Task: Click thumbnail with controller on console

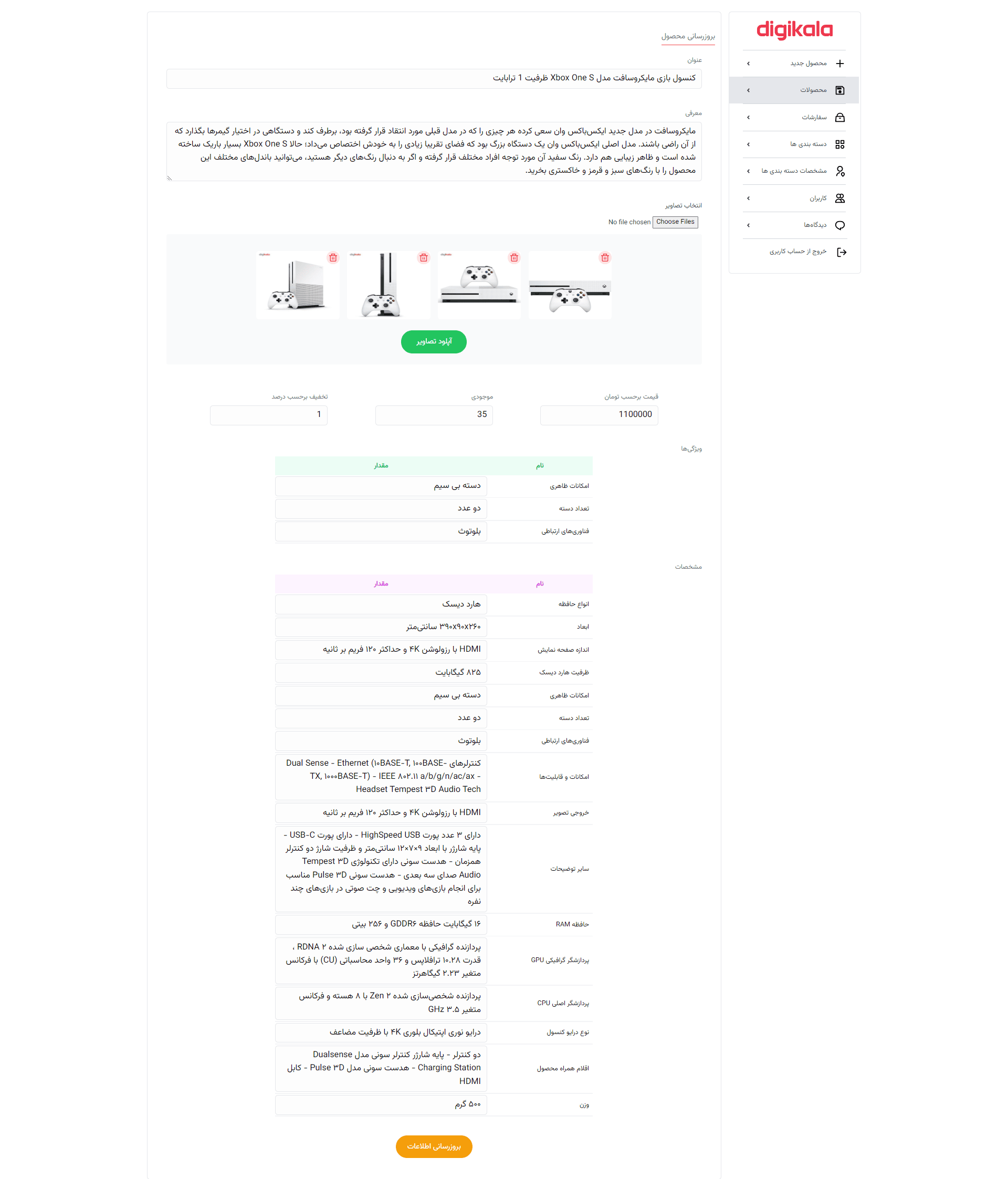Action: coord(479,285)
